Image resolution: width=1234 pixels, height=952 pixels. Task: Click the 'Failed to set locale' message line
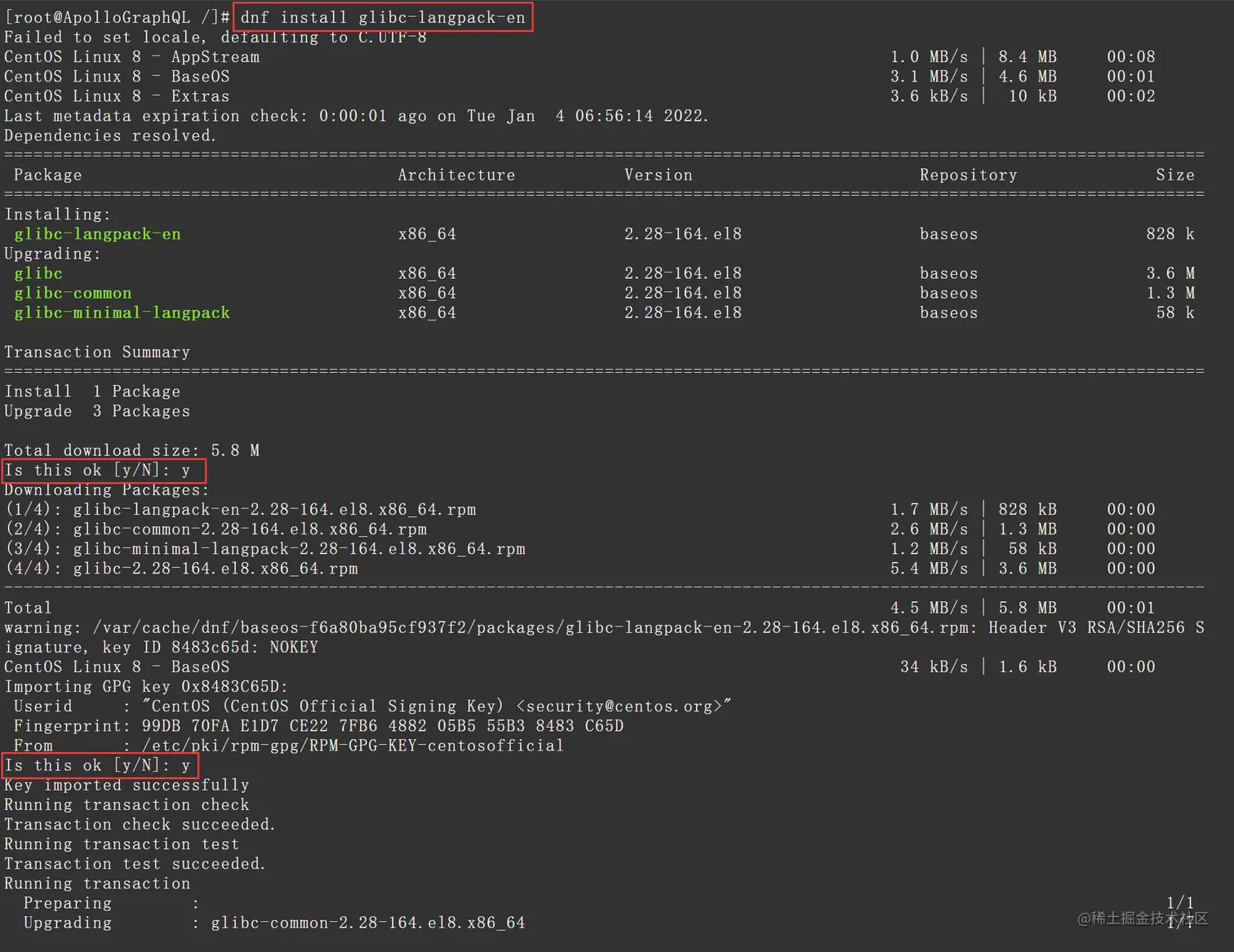215,37
